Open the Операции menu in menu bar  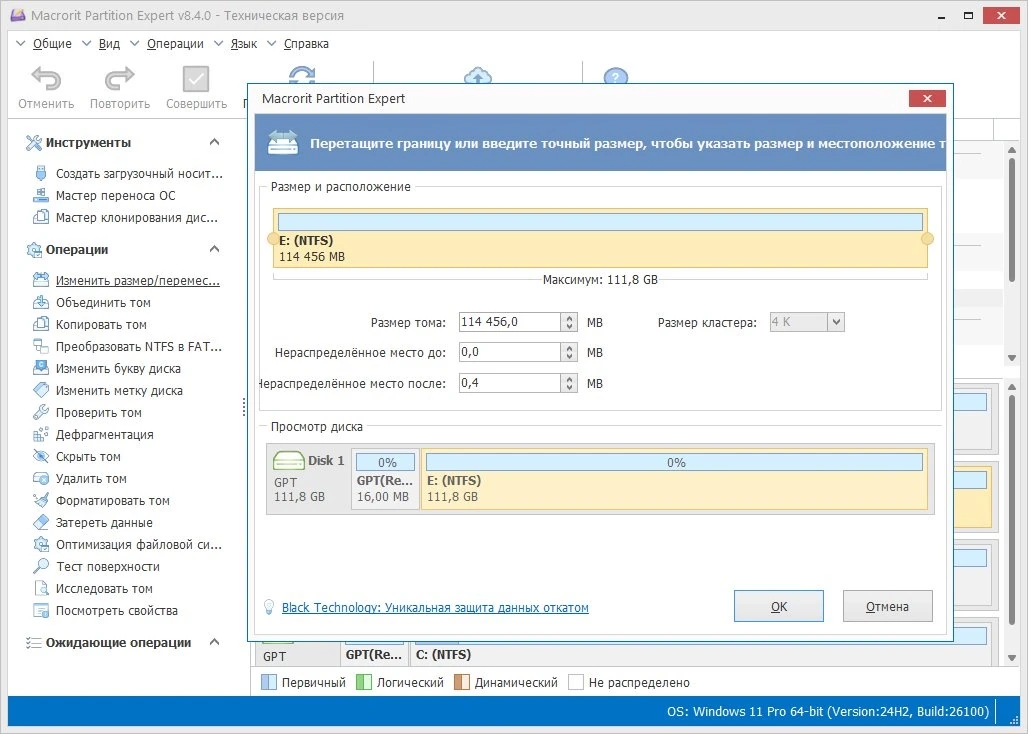pyautogui.click(x=175, y=44)
